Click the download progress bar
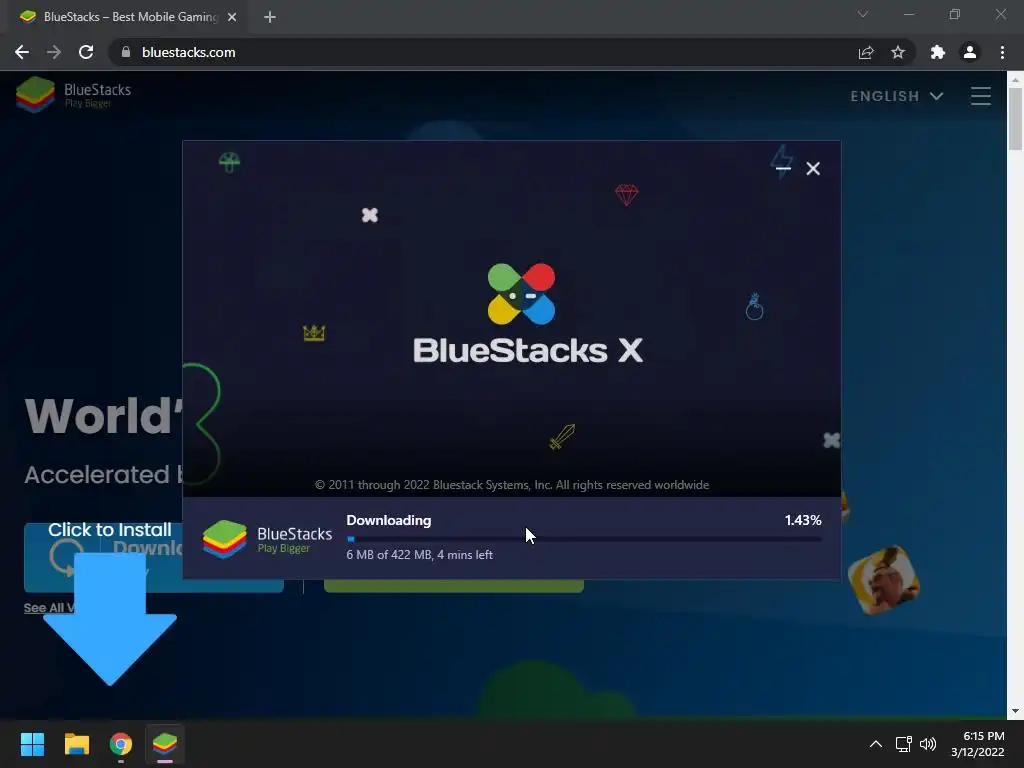Image resolution: width=1024 pixels, height=768 pixels. pyautogui.click(x=584, y=539)
